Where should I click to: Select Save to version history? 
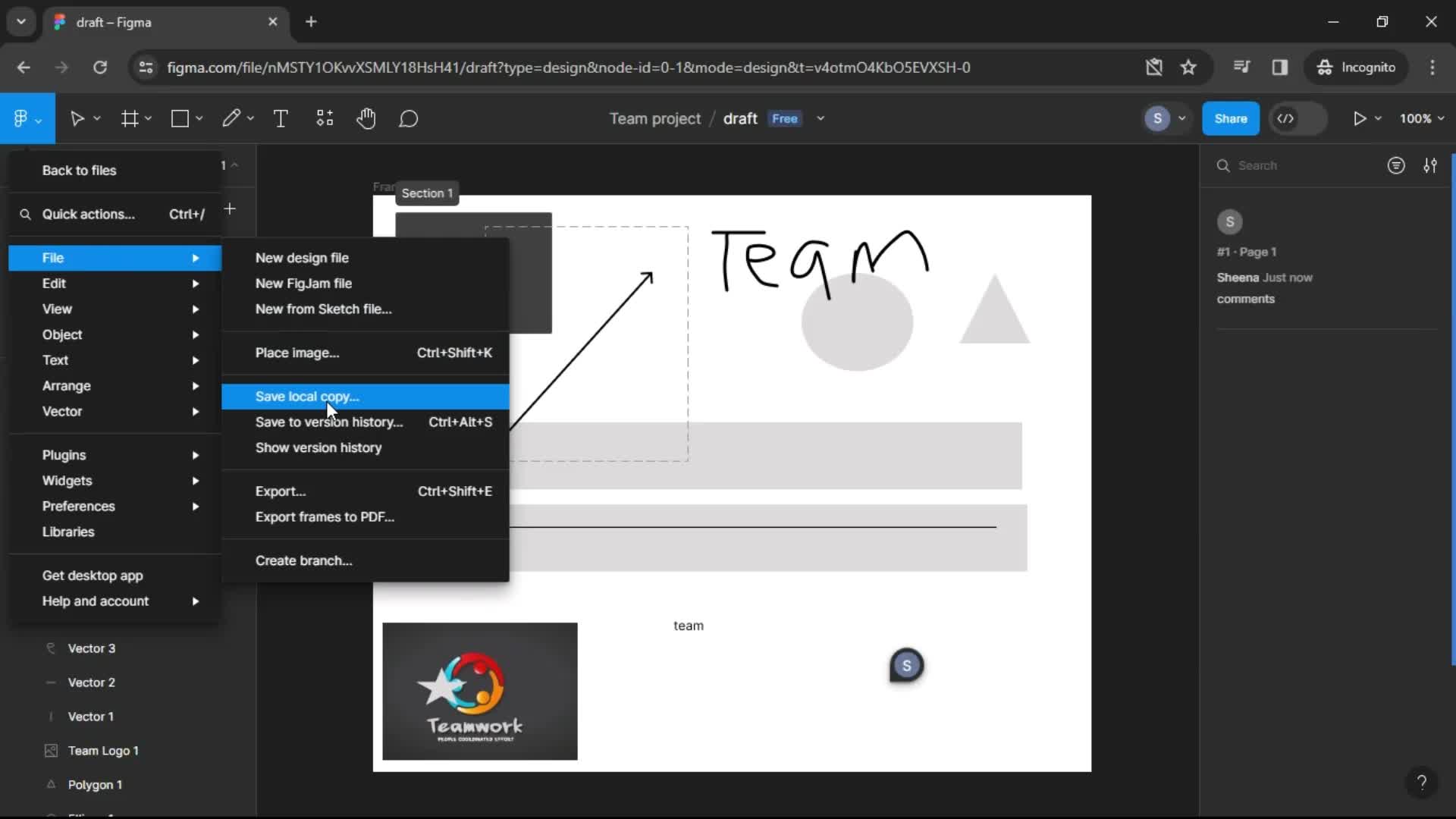(x=365, y=422)
